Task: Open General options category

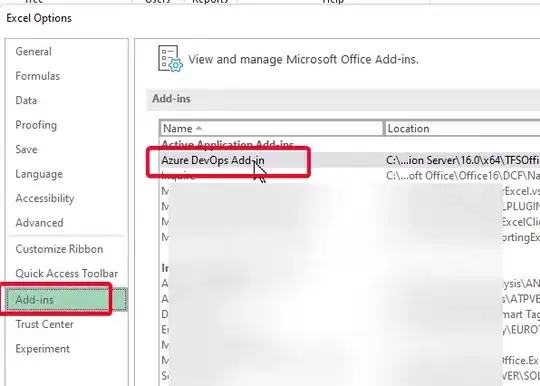Action: click(33, 52)
